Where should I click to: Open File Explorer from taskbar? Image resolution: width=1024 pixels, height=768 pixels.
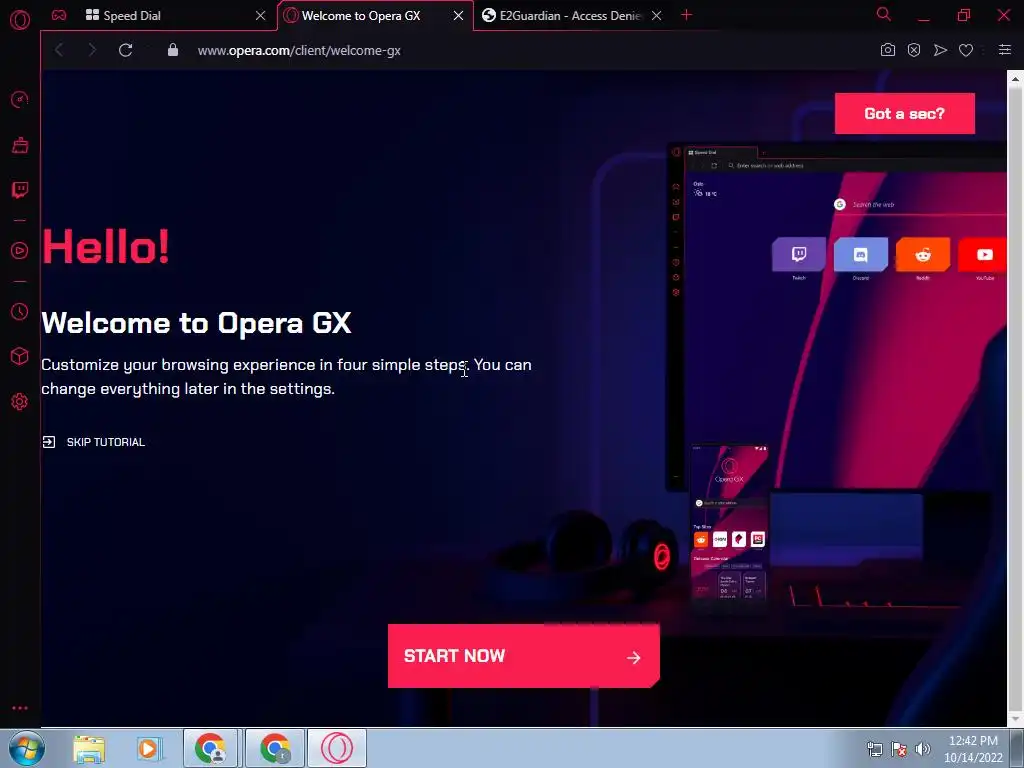[x=89, y=748]
